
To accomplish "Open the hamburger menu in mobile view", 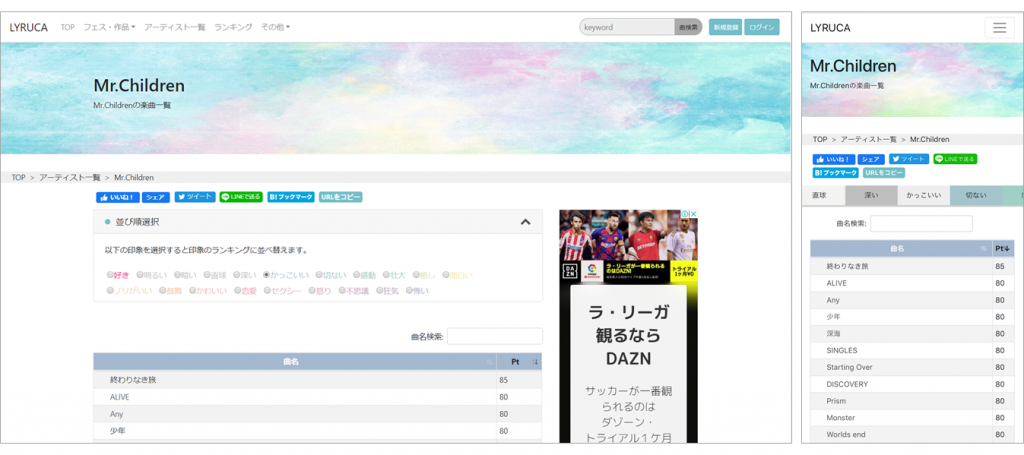I will coord(999,27).
